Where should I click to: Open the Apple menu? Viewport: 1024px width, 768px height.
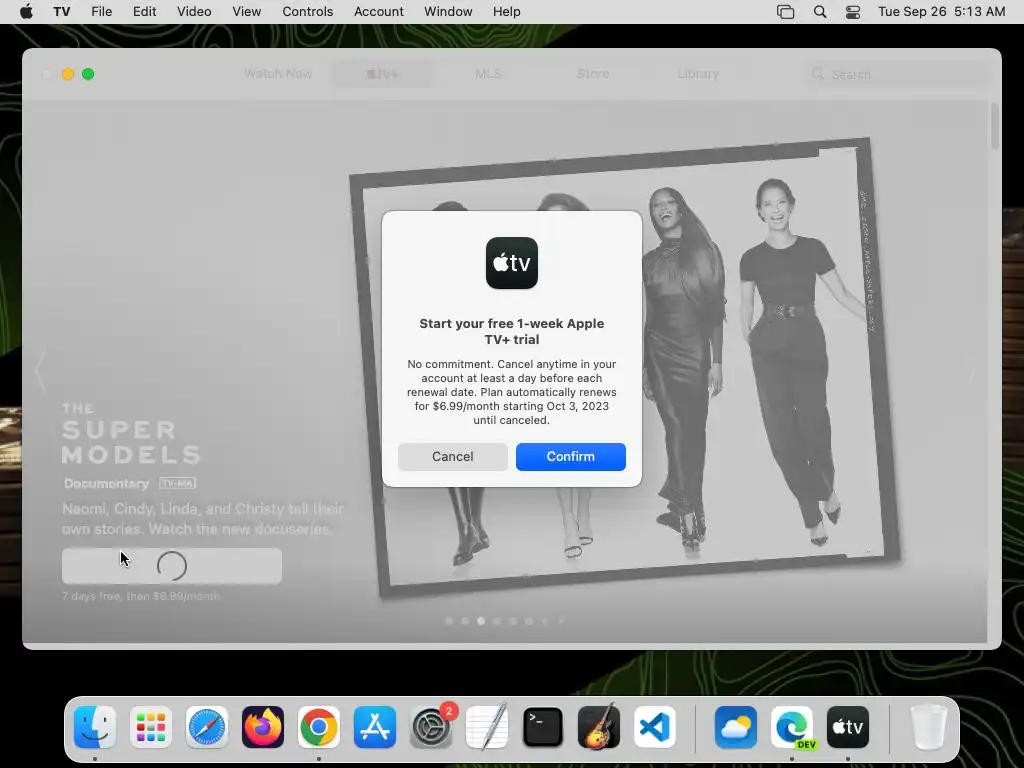26,11
